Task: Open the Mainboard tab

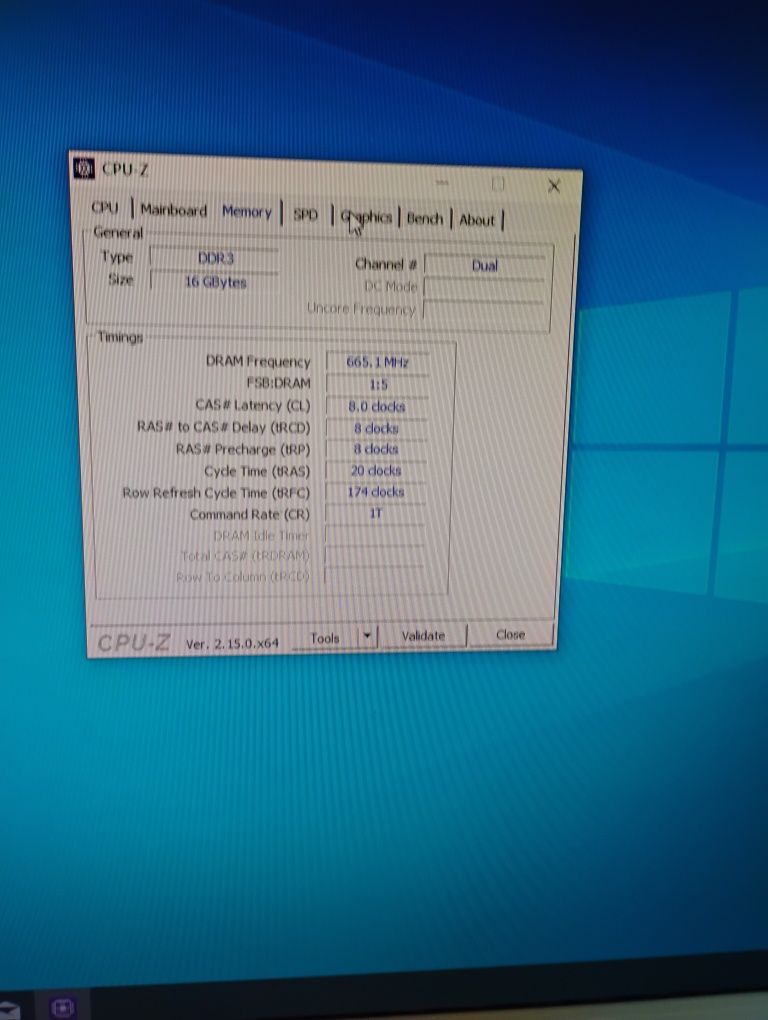Action: coord(174,209)
